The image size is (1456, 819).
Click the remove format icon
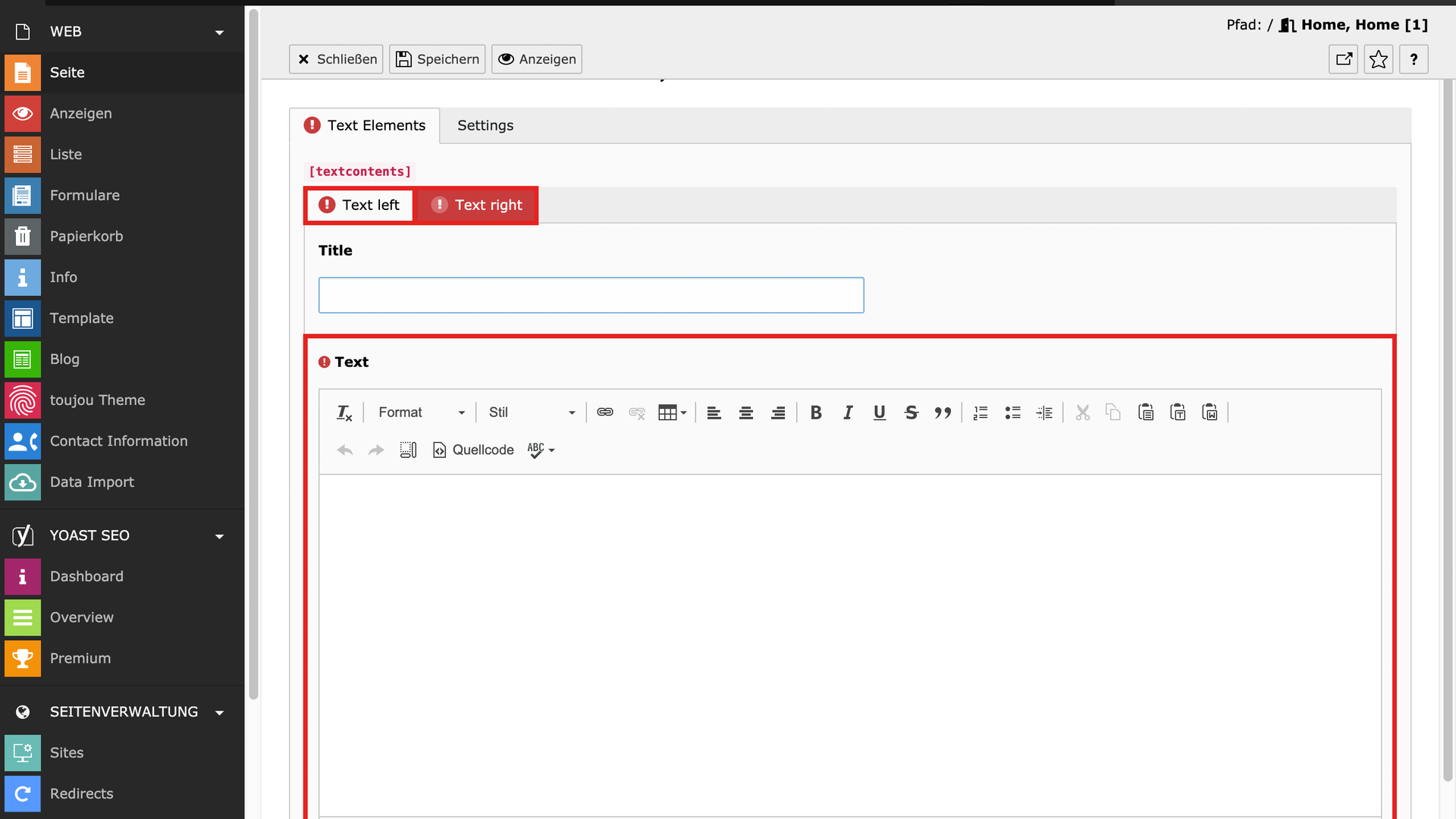tap(344, 413)
